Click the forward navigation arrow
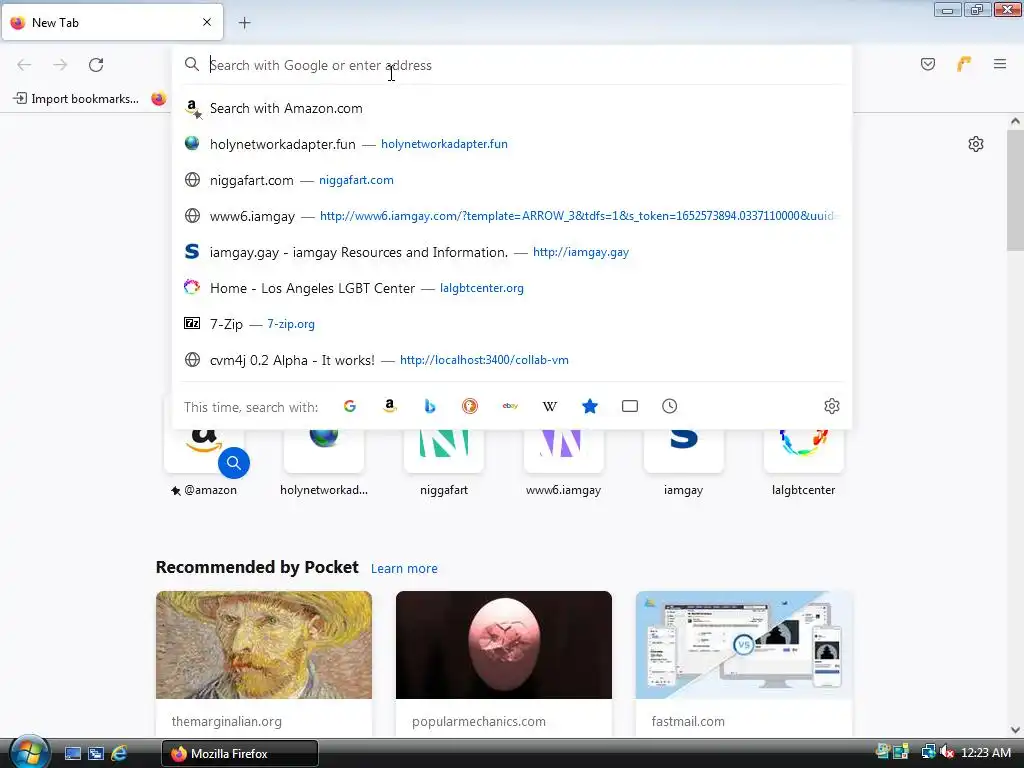The image size is (1024, 768). coord(60,65)
